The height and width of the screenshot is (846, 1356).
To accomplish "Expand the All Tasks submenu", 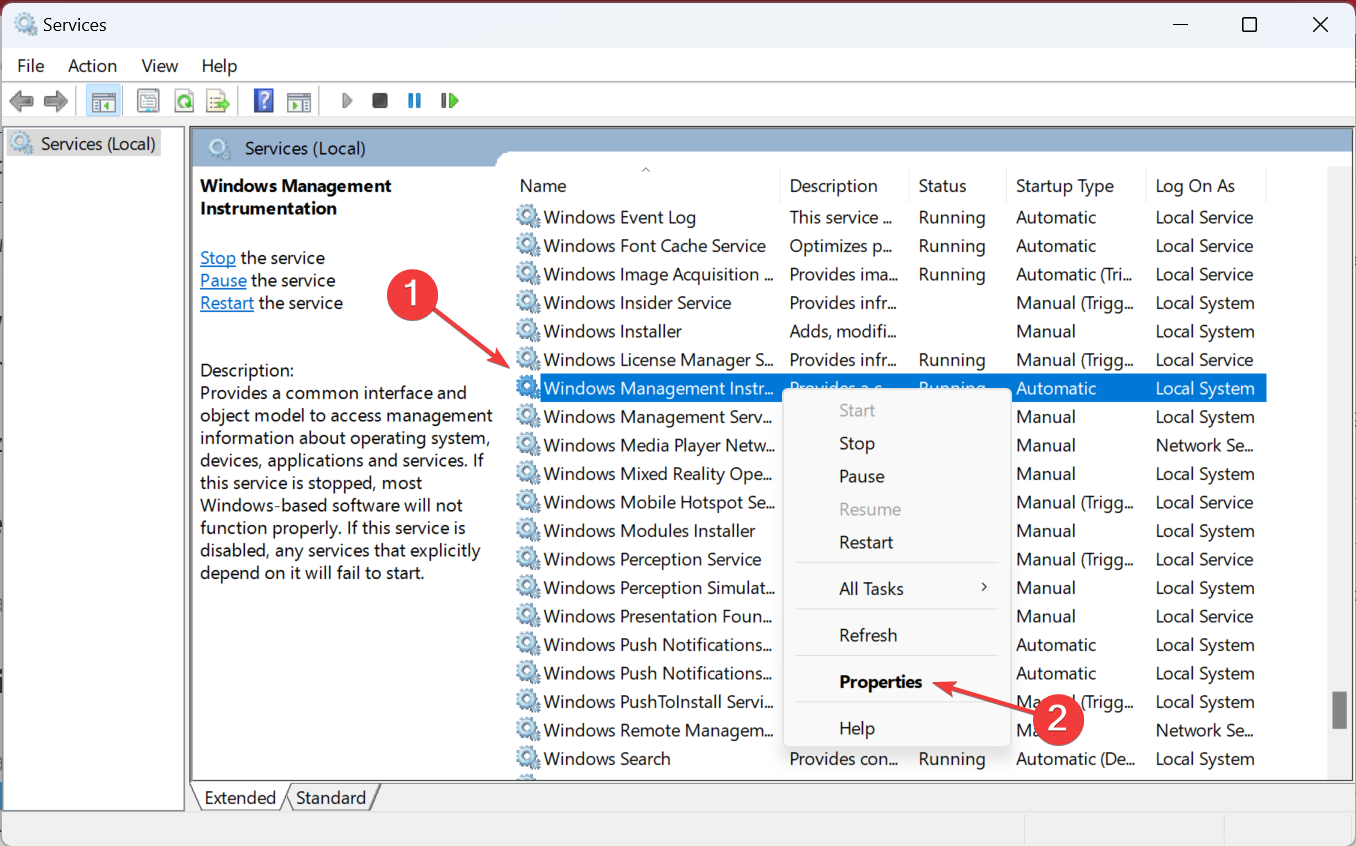I will 897,589.
